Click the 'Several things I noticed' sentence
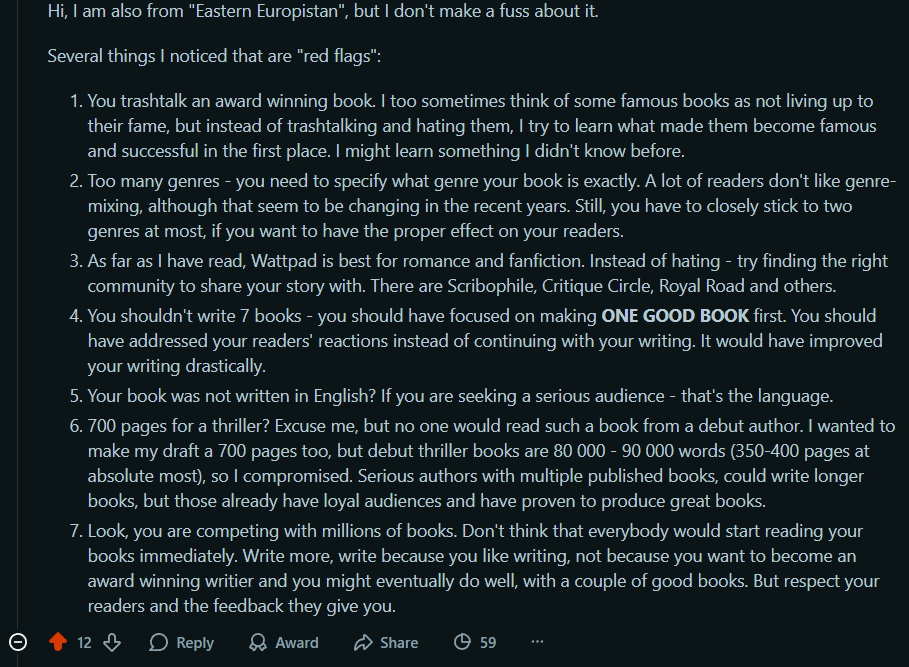909x667 pixels. (214, 56)
